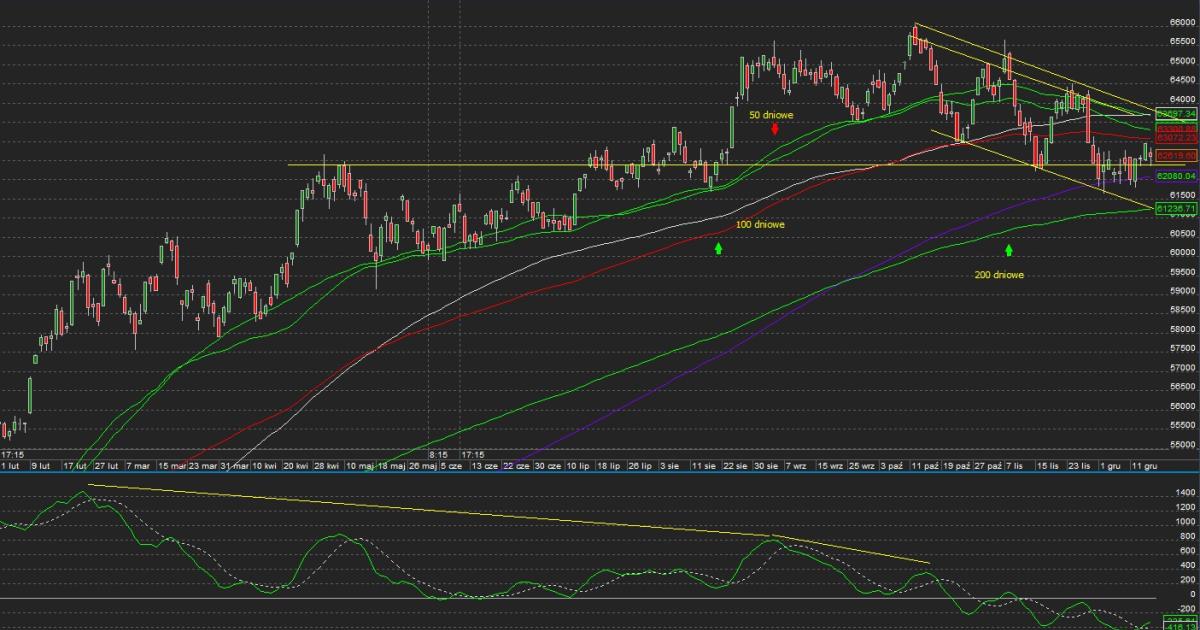This screenshot has height=630, width=1200.
Task: Click the red down arrow below '50 dniowe'
Action: (x=775, y=129)
